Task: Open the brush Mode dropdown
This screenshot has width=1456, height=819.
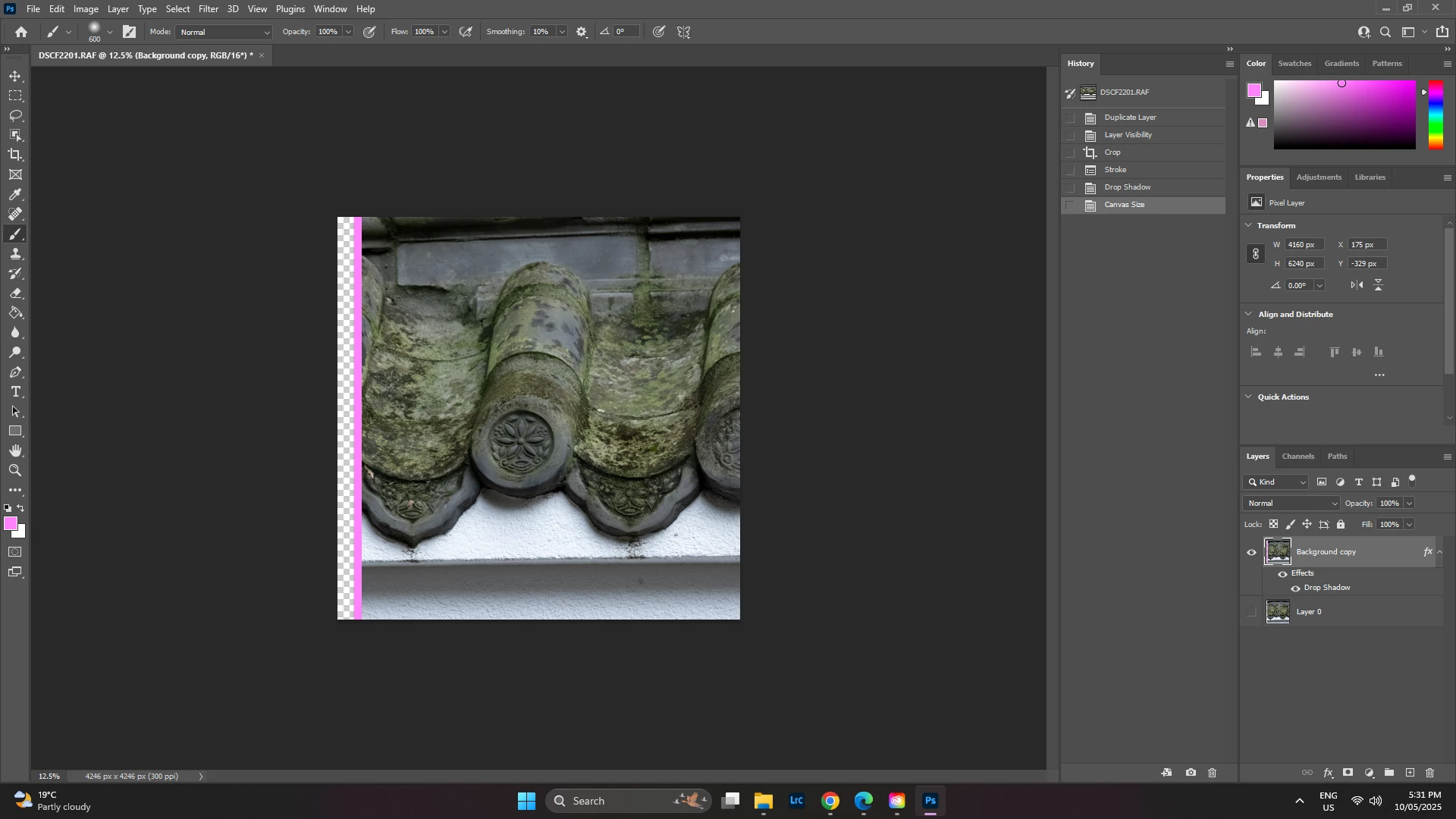Action: coord(224,33)
